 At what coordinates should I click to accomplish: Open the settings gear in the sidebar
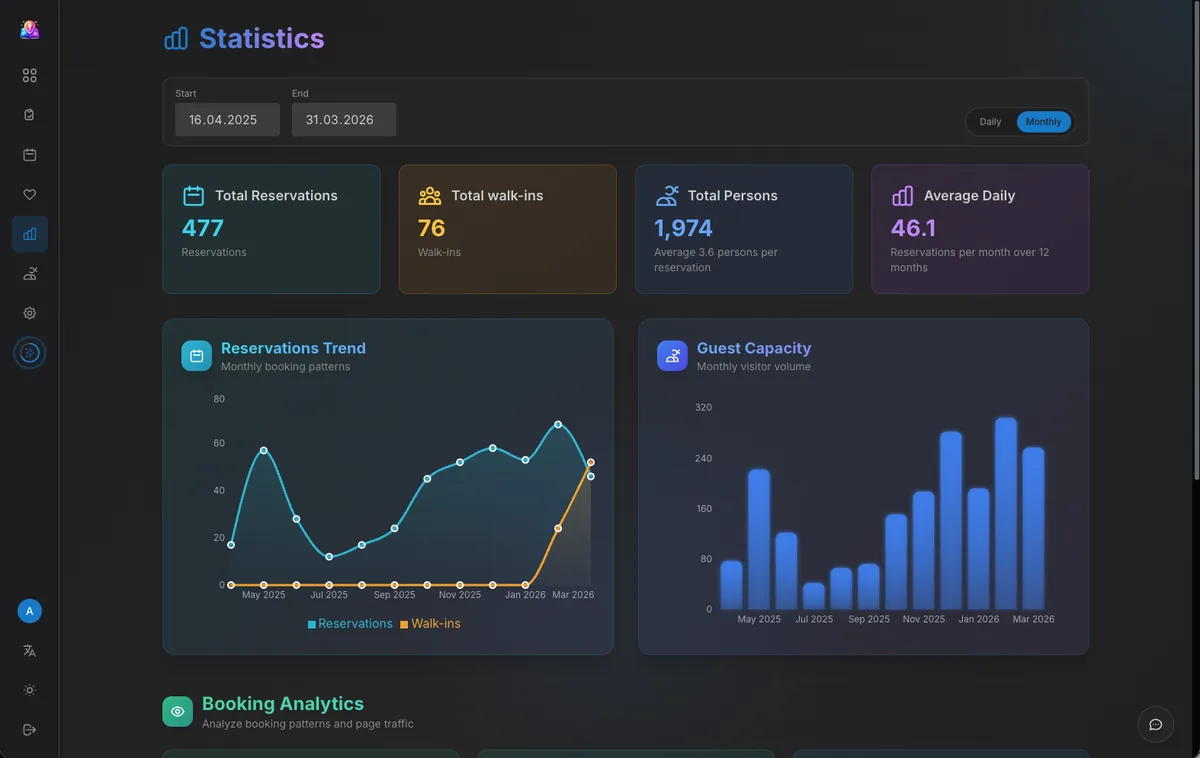tap(29, 313)
